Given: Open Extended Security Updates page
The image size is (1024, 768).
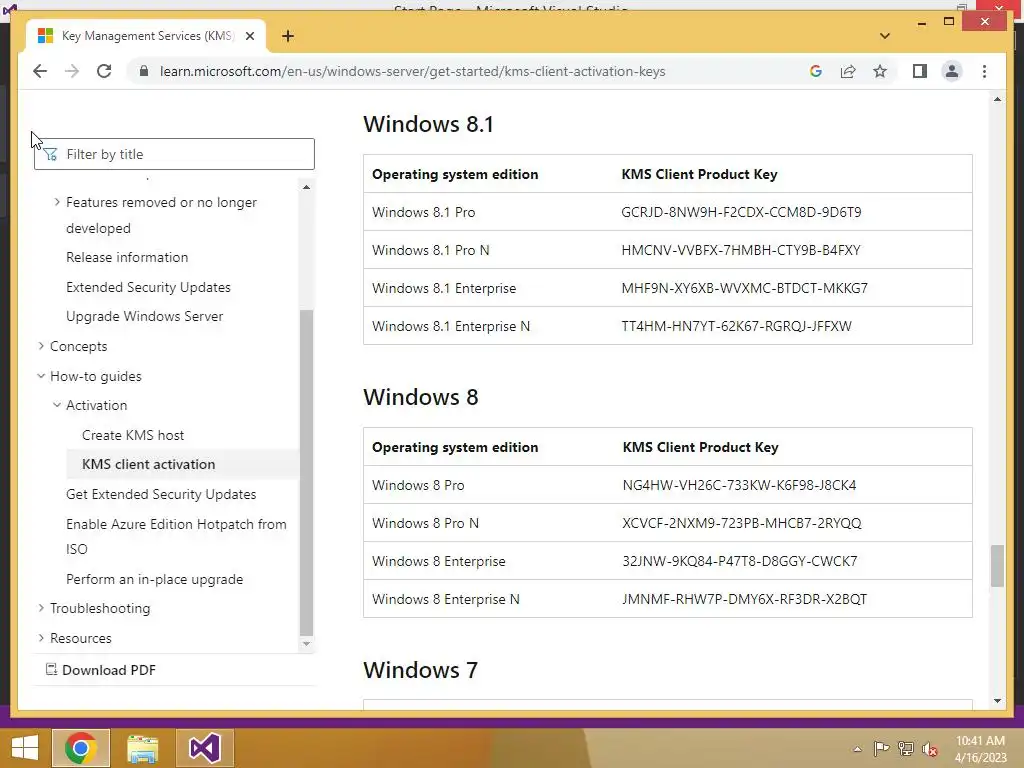Looking at the screenshot, I should point(148,287).
